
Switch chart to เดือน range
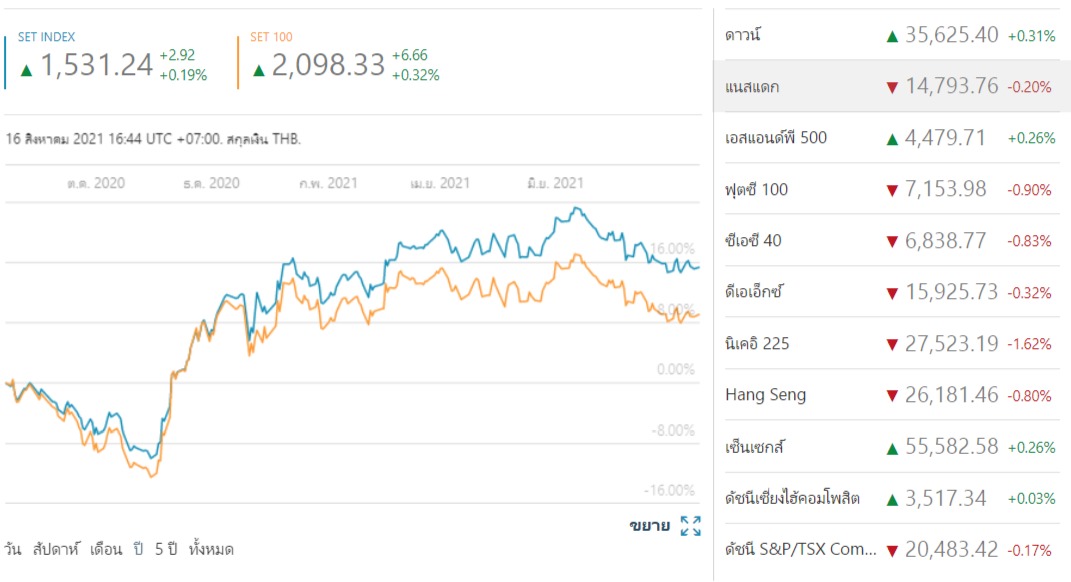[x=106, y=549]
